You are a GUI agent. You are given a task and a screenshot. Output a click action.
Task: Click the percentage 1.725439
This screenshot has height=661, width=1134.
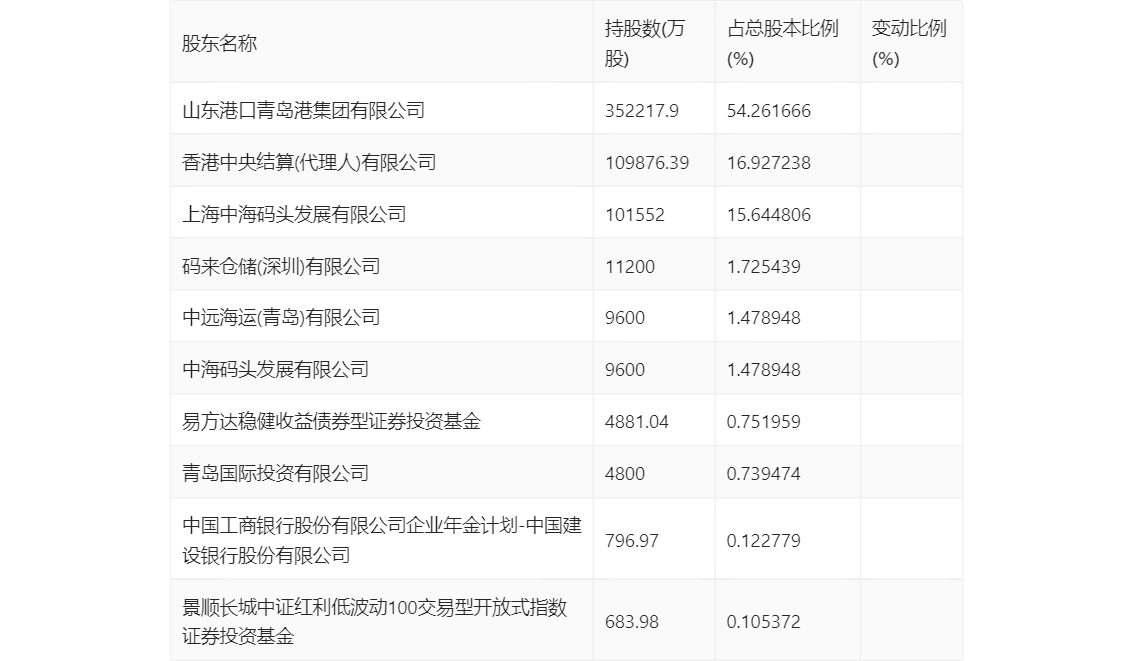pyautogui.click(x=764, y=267)
